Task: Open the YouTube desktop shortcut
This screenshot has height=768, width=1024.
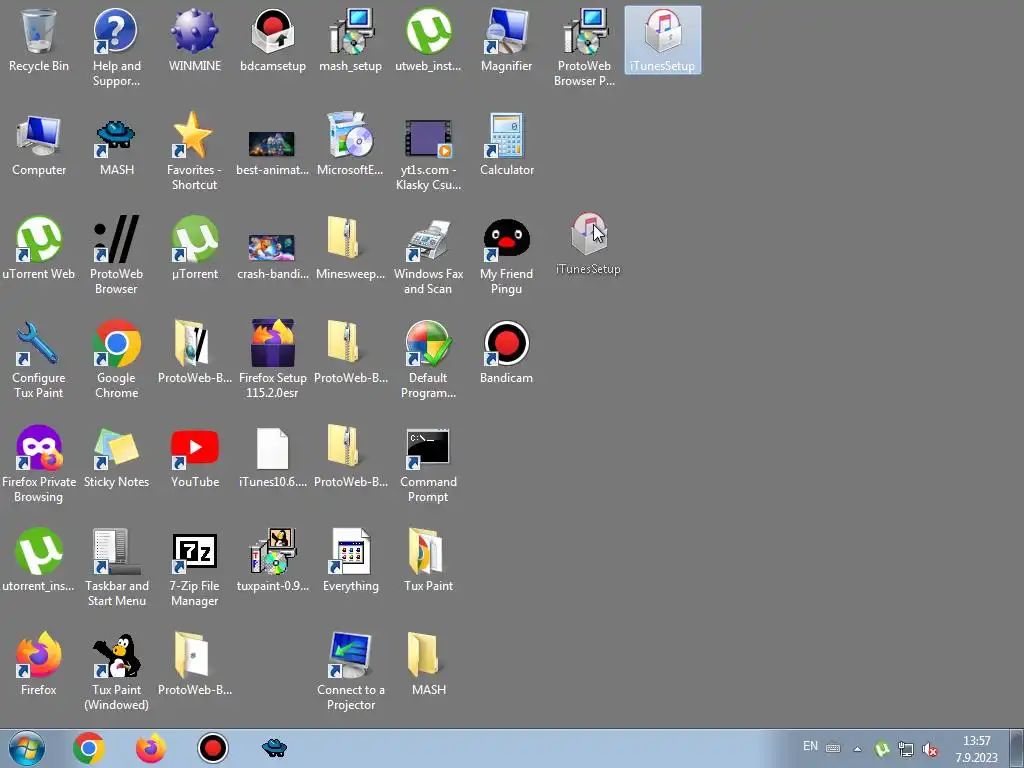Action: (195, 457)
